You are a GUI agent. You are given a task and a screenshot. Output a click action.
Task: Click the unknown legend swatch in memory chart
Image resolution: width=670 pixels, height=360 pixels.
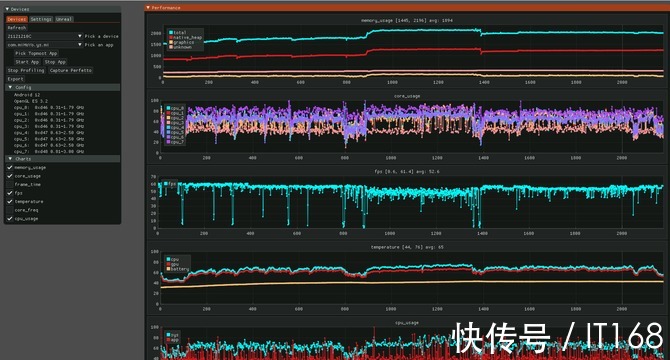pyautogui.click(x=171, y=47)
